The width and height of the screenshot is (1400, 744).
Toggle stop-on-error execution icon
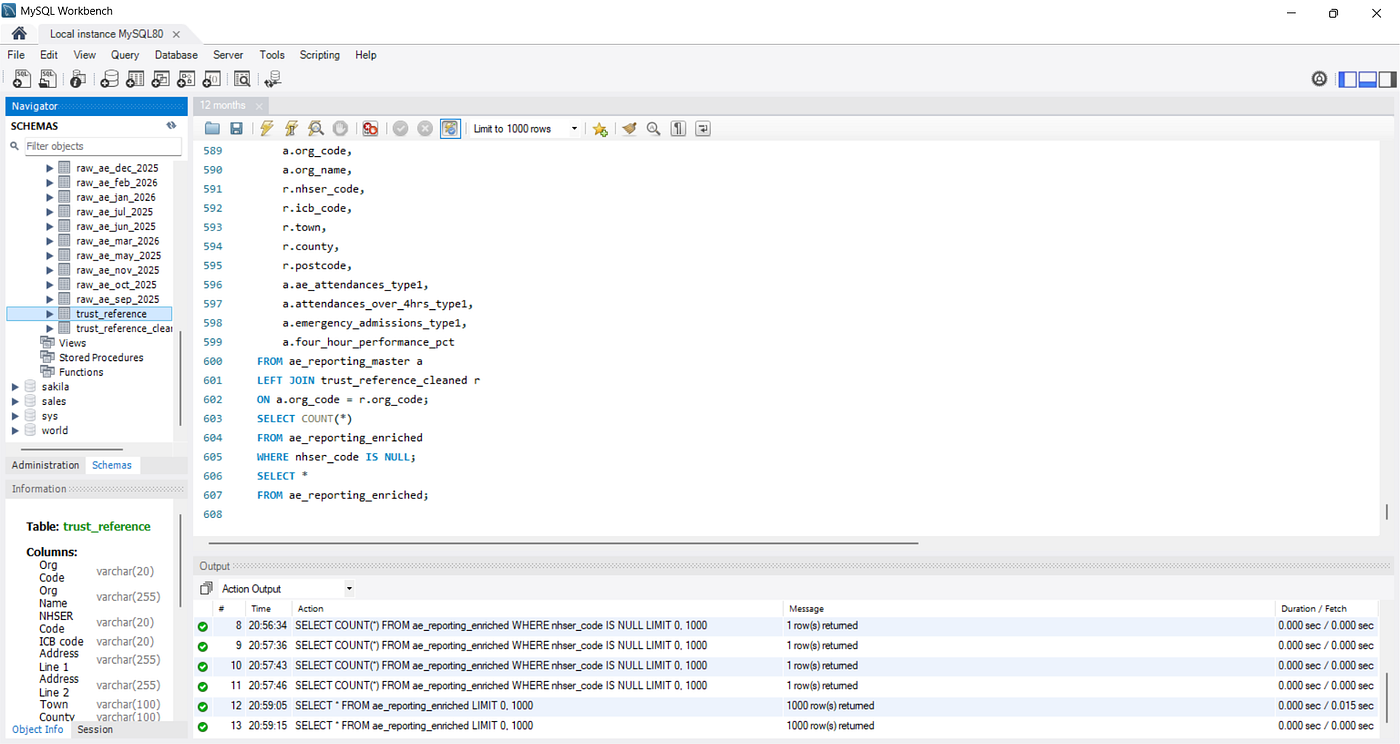coord(370,129)
